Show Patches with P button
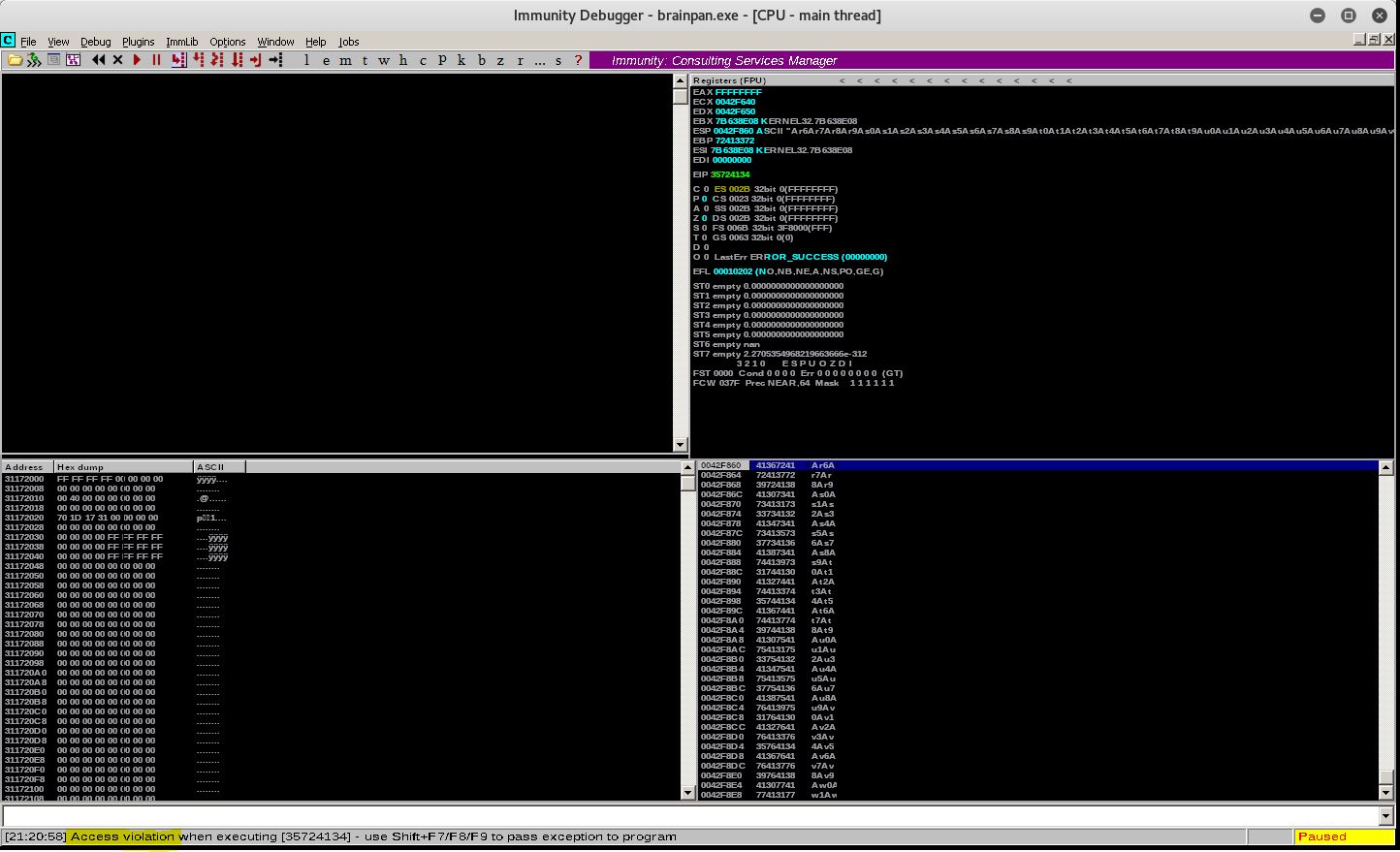1400x852 pixels. click(x=442, y=60)
